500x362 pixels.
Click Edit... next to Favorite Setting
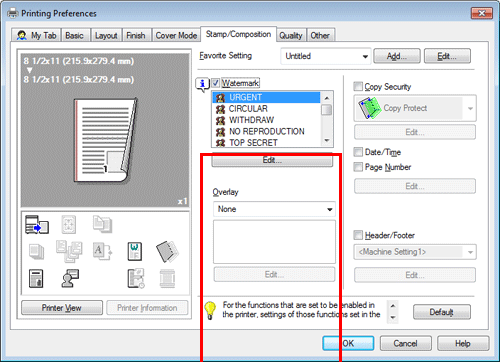(x=447, y=56)
